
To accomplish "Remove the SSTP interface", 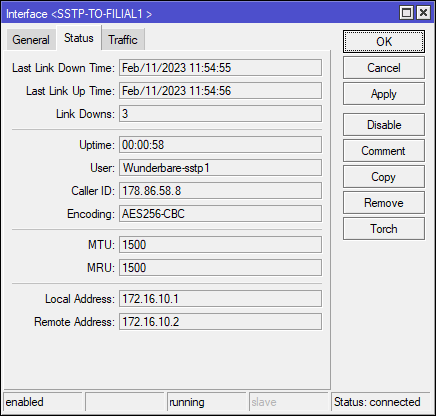I will tap(384, 203).
